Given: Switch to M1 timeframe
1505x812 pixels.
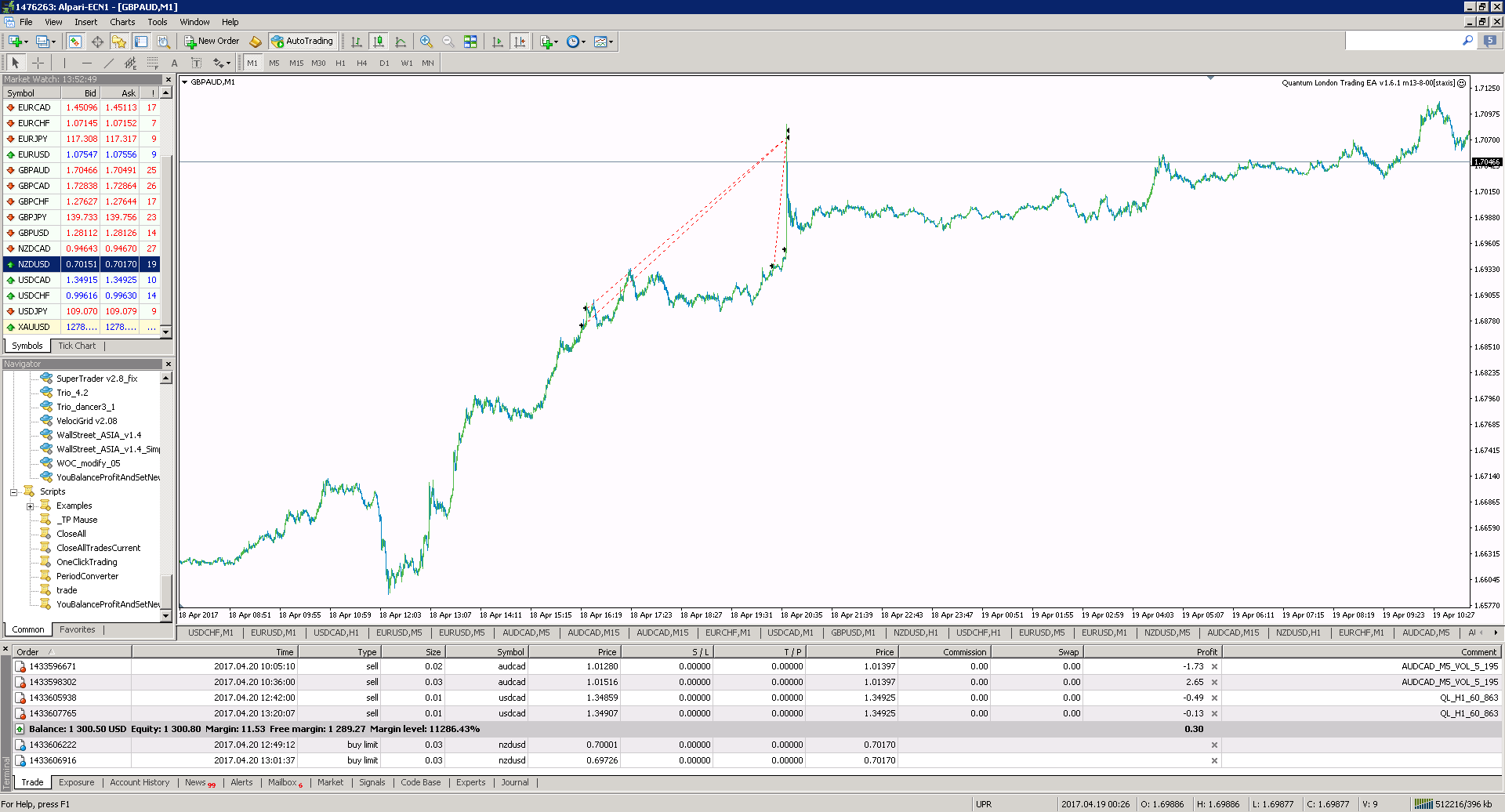Looking at the screenshot, I should coord(252,63).
